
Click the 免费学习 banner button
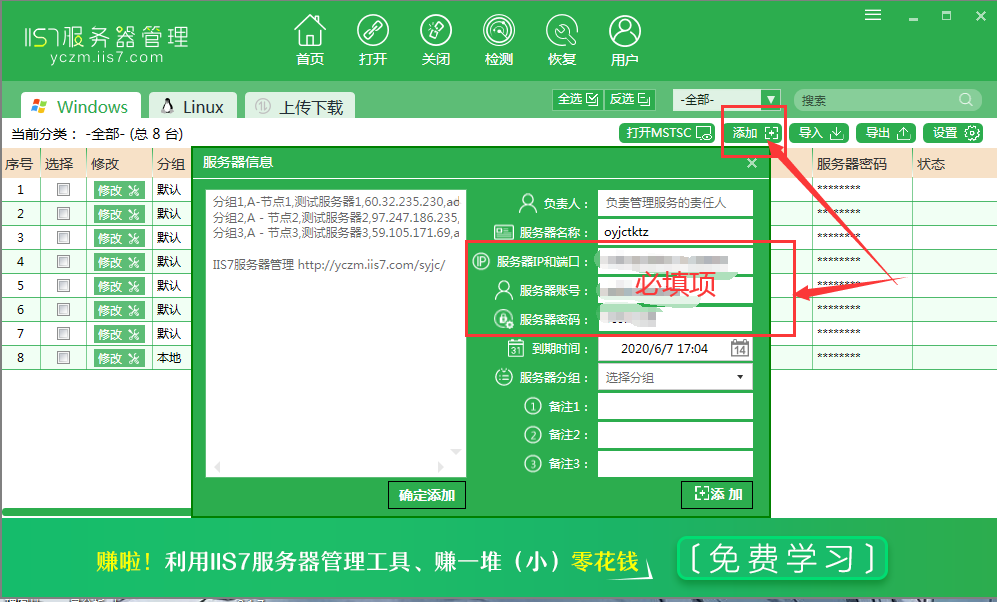[781, 559]
